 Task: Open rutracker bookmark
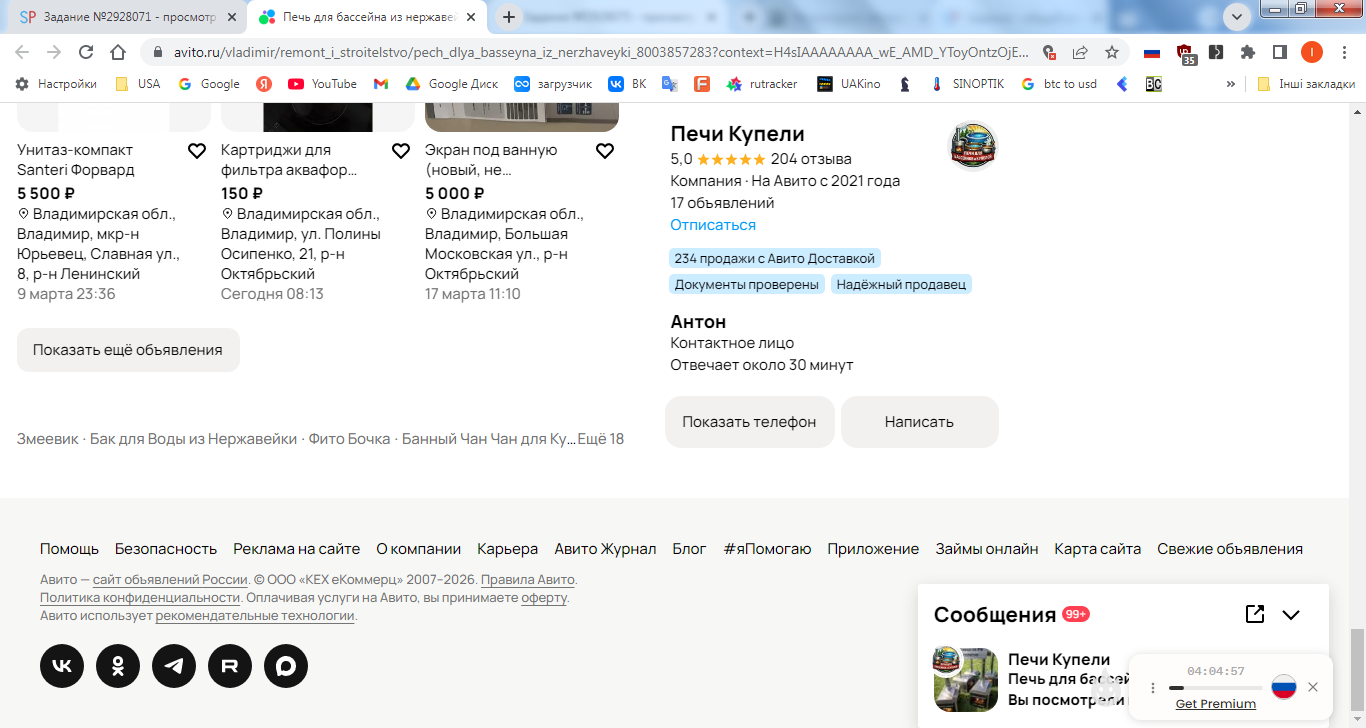pos(762,84)
